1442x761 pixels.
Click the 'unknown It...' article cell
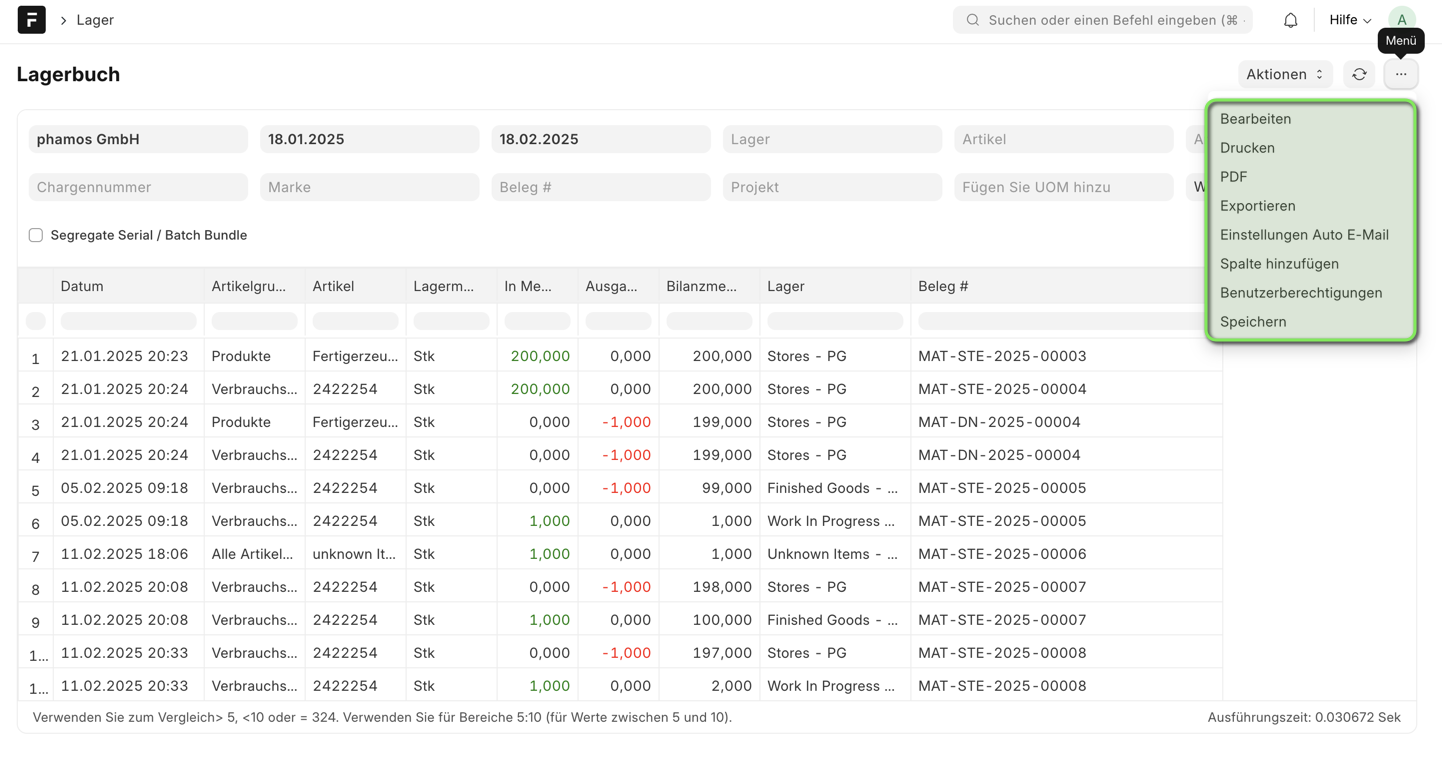point(355,554)
